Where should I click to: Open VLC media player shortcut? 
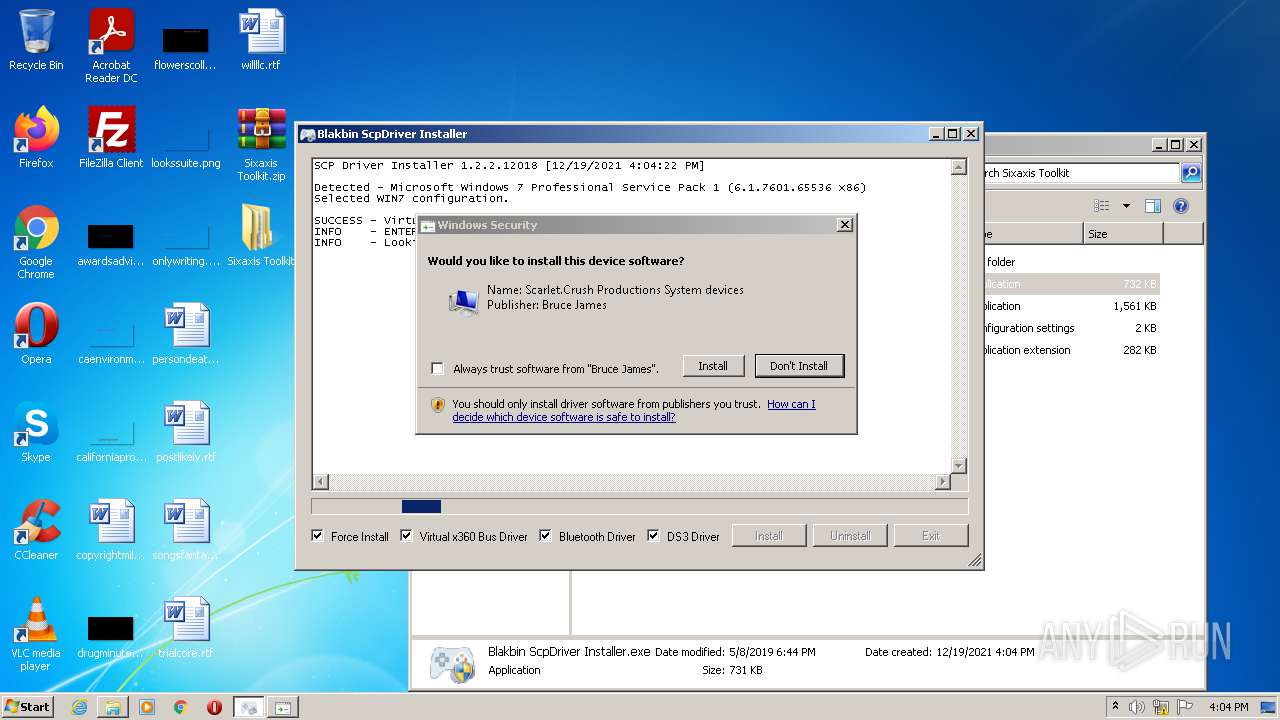coord(36,635)
